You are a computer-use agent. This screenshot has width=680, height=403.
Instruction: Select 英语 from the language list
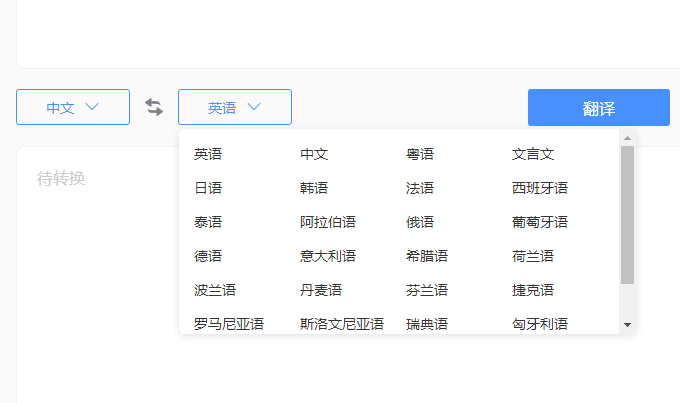tap(208, 154)
